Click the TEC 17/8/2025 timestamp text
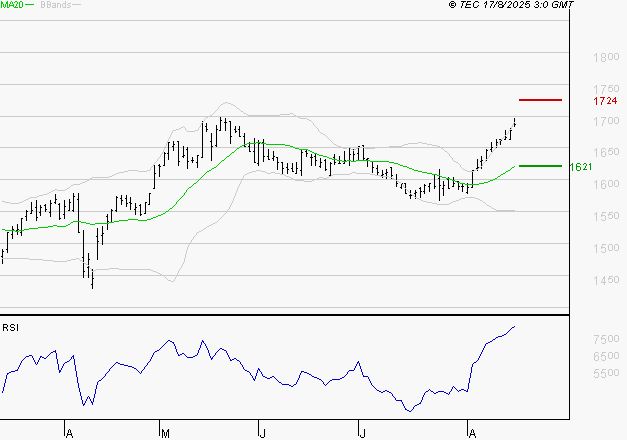This screenshot has width=627, height=440. (511, 5)
